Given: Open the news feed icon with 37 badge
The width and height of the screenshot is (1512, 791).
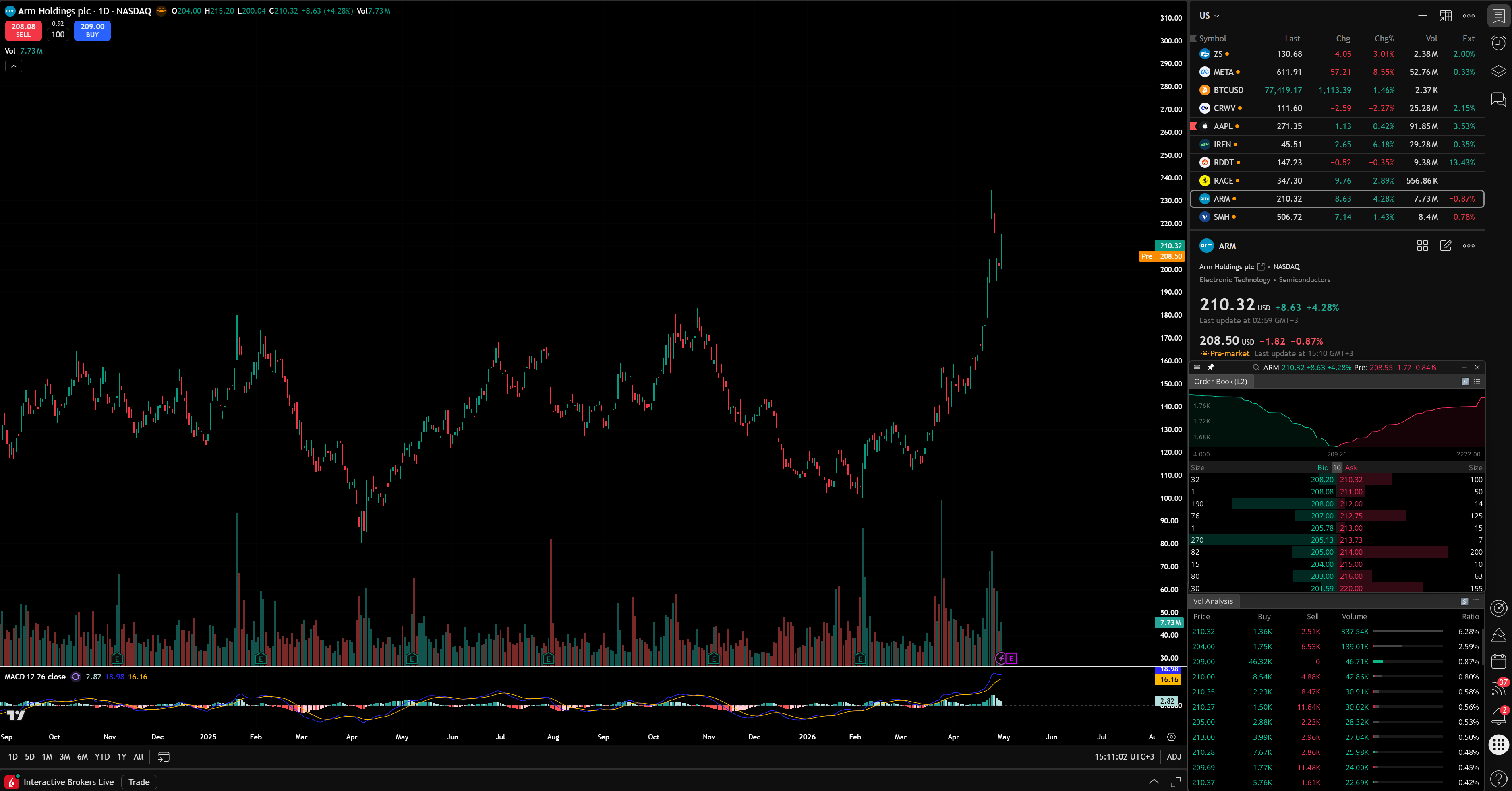Looking at the screenshot, I should tap(1498, 688).
